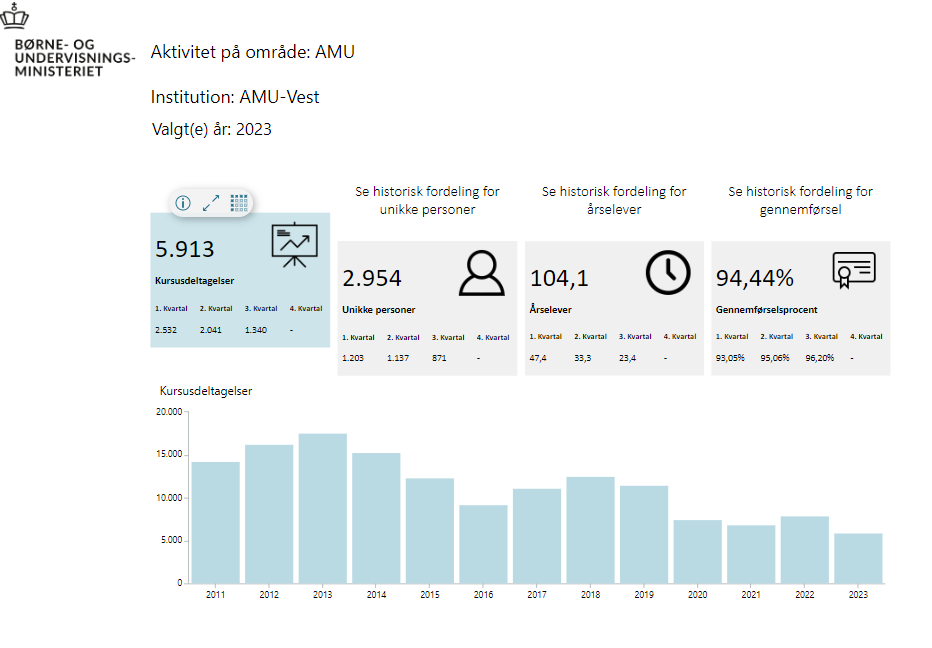
Task: Click the 33,3 second-quarter Årselever value
Action: 582,358
